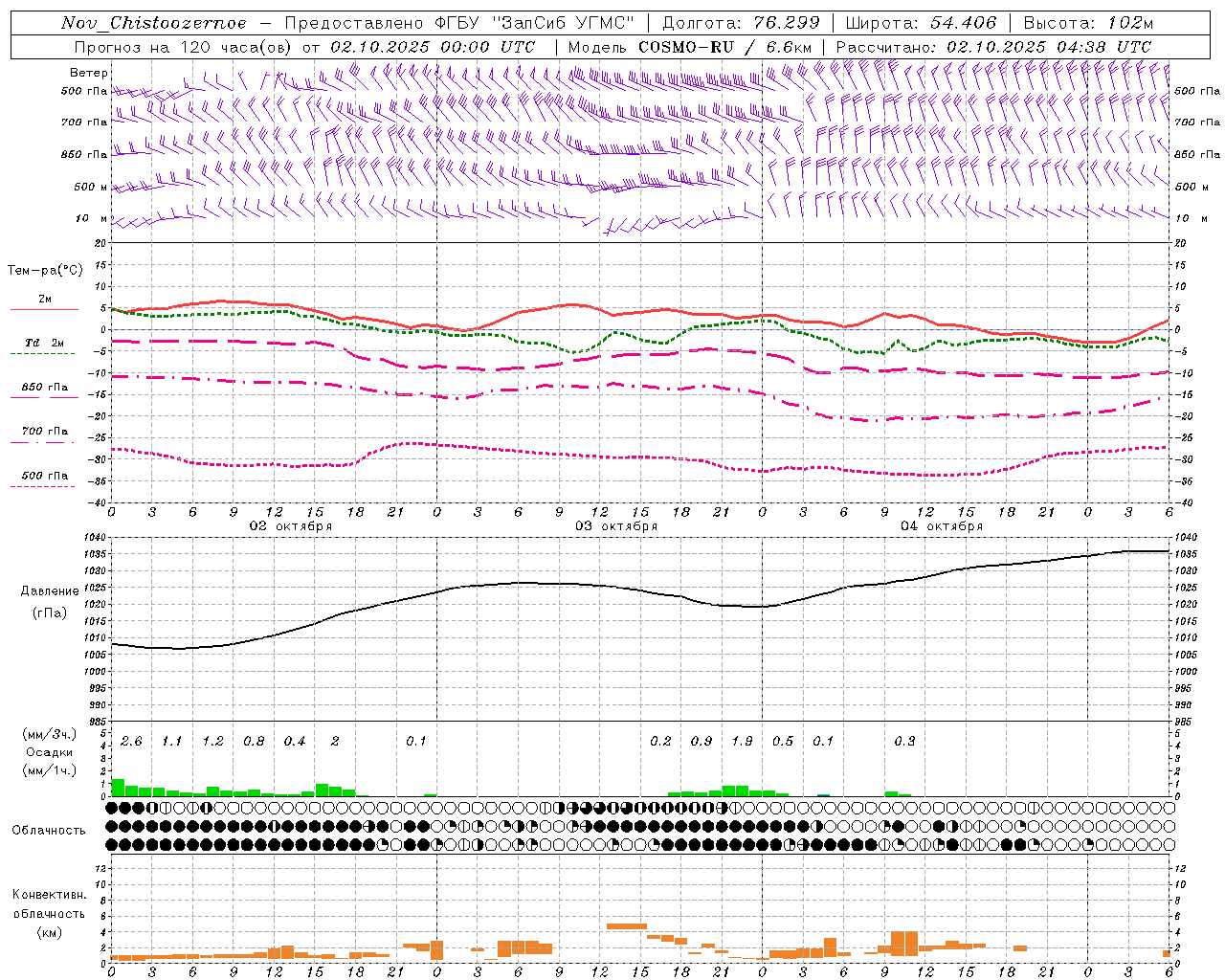Image resolution: width=1225 pixels, height=980 pixels.
Task: Click the '1.1' precipitation amount value
Action: pyautogui.click(x=171, y=742)
